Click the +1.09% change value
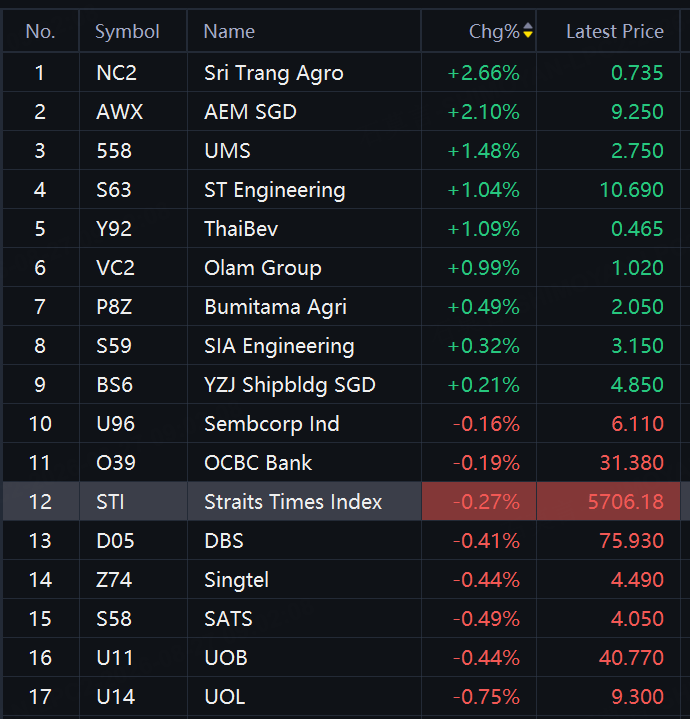Image resolution: width=690 pixels, height=719 pixels. [x=483, y=229]
